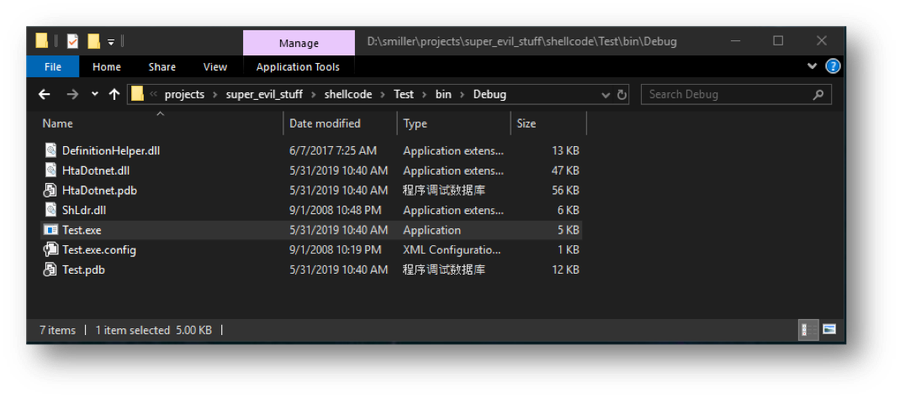
Task: Select the Test.exe.config file name
Action: coord(99,250)
